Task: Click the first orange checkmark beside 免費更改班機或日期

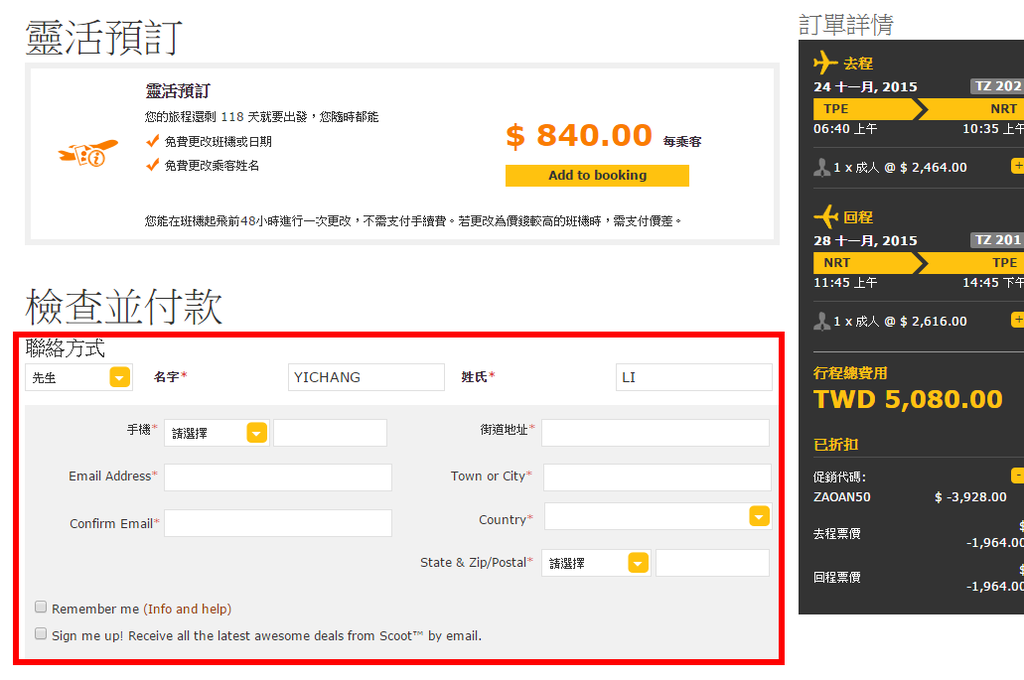Action: (153, 140)
